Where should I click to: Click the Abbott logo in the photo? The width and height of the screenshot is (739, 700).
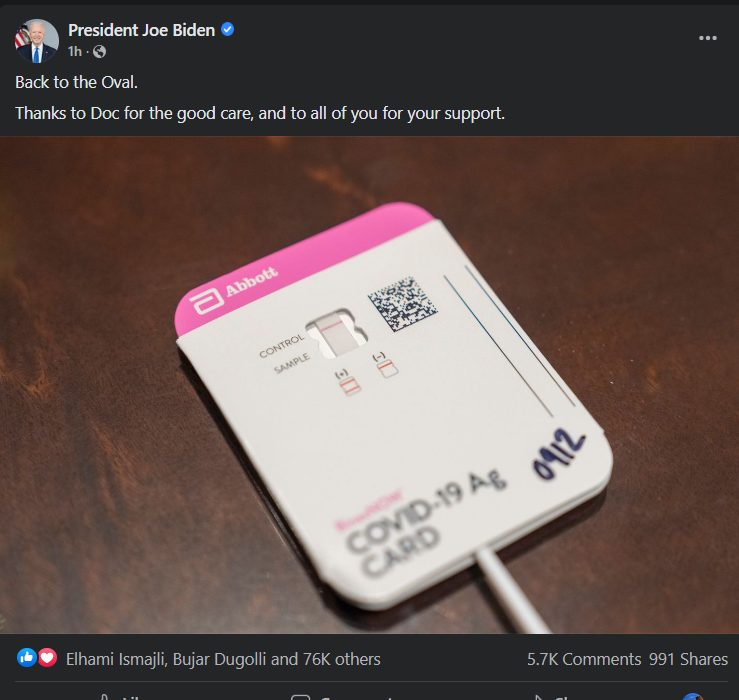(234, 289)
